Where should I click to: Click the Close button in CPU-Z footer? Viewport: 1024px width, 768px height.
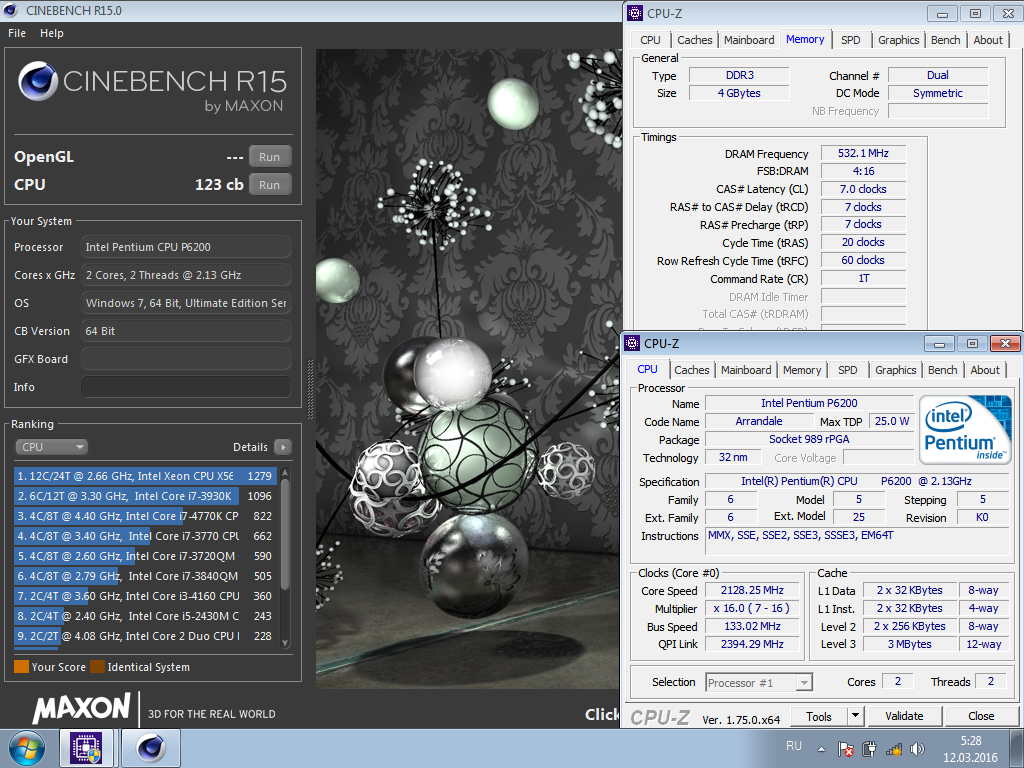click(981, 716)
